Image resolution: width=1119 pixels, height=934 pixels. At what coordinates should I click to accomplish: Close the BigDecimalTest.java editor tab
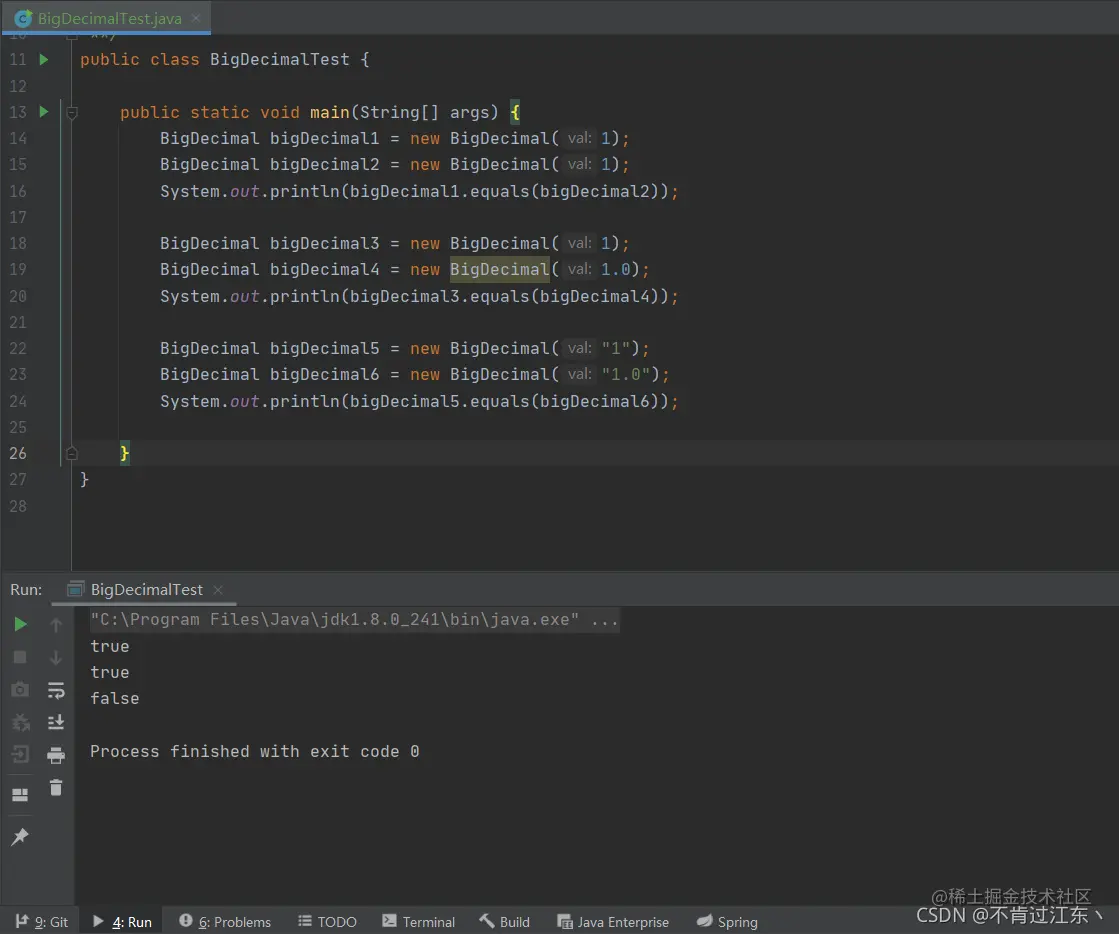pyautogui.click(x=196, y=19)
